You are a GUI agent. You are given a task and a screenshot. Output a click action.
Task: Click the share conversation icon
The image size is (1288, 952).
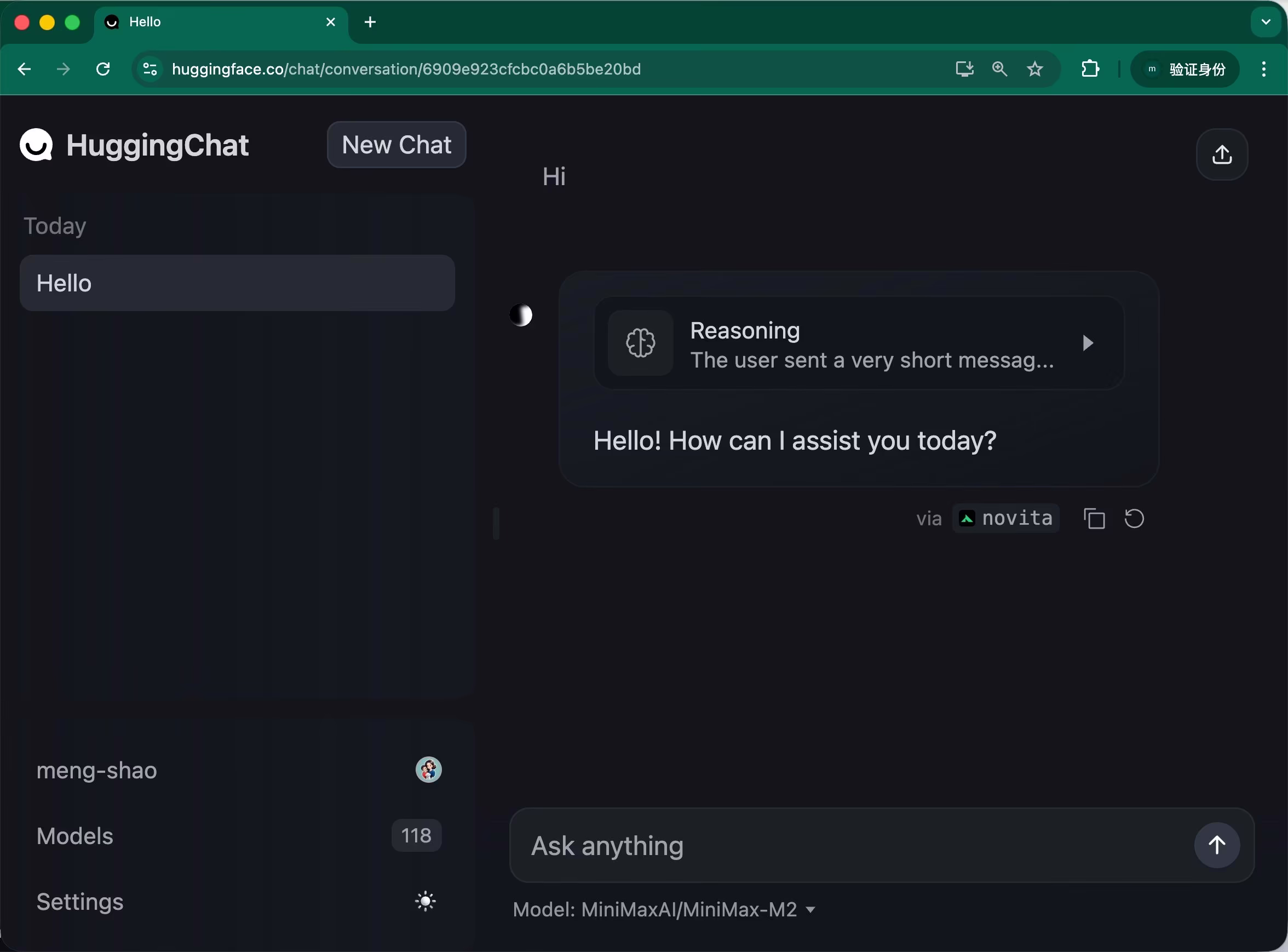click(x=1222, y=154)
